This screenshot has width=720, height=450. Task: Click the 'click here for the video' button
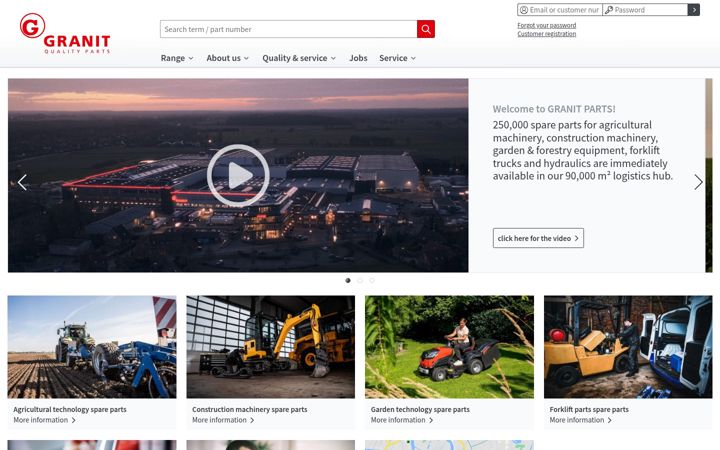538,238
